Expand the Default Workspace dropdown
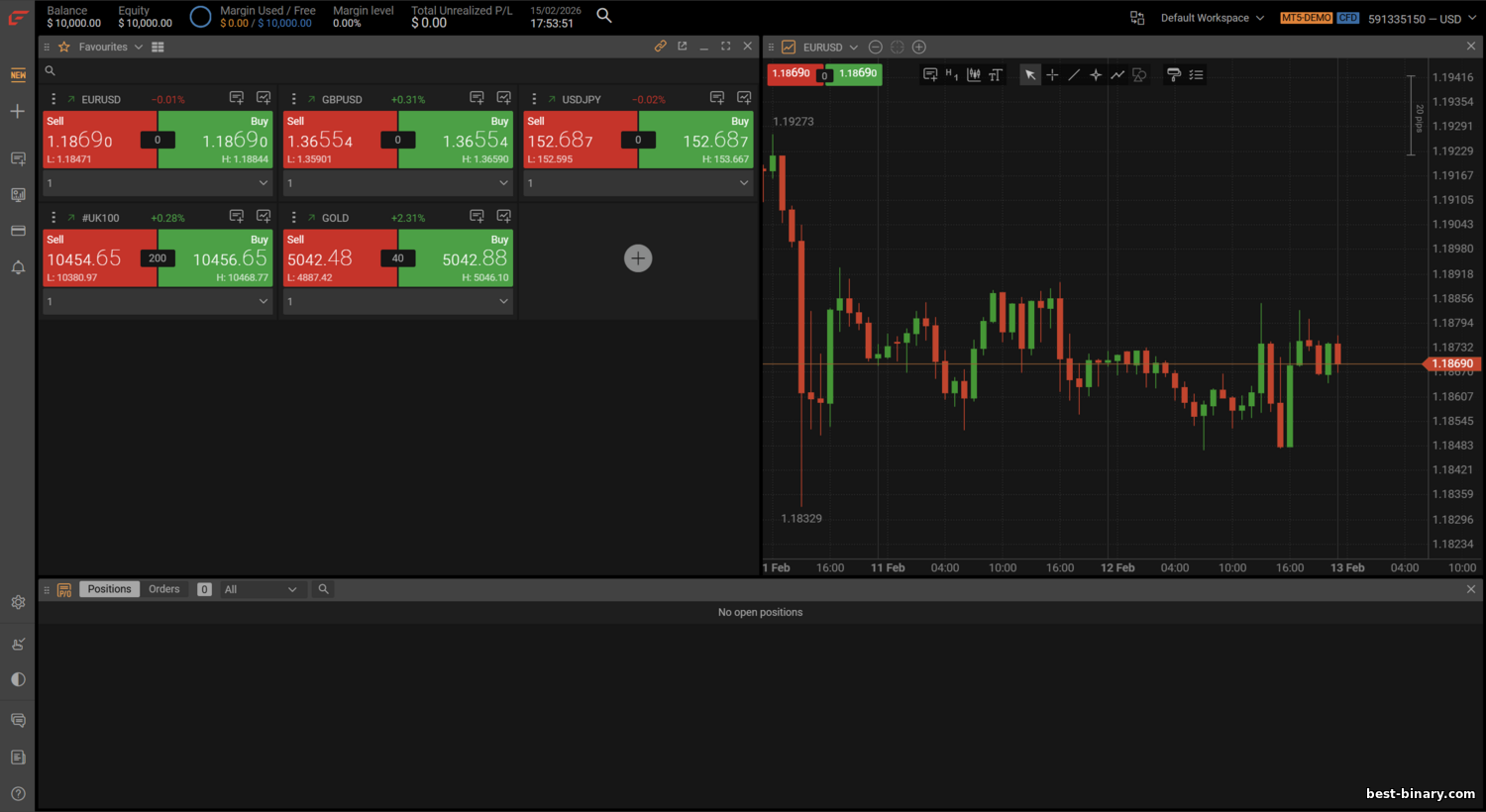 click(1213, 18)
